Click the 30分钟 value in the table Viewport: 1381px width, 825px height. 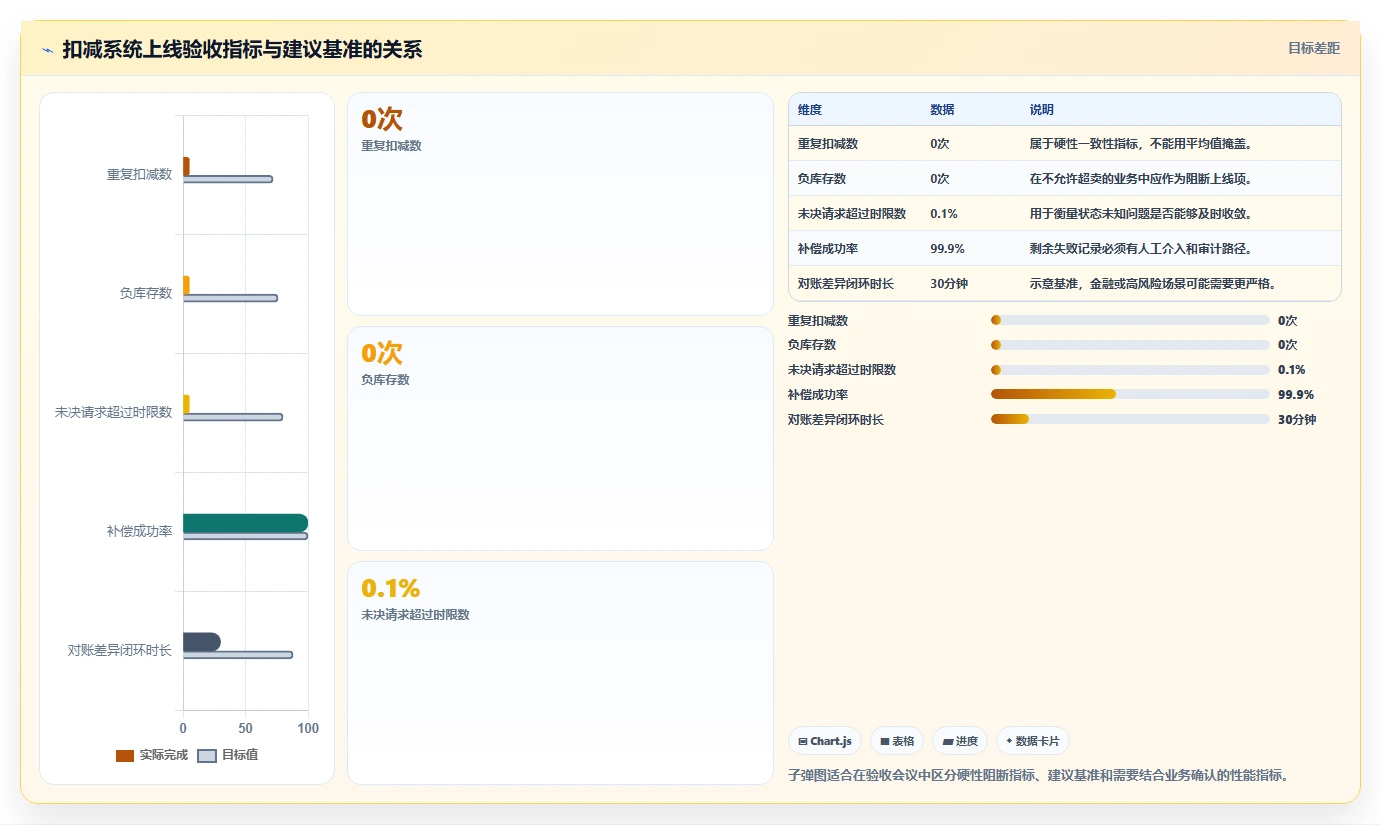pos(949,283)
